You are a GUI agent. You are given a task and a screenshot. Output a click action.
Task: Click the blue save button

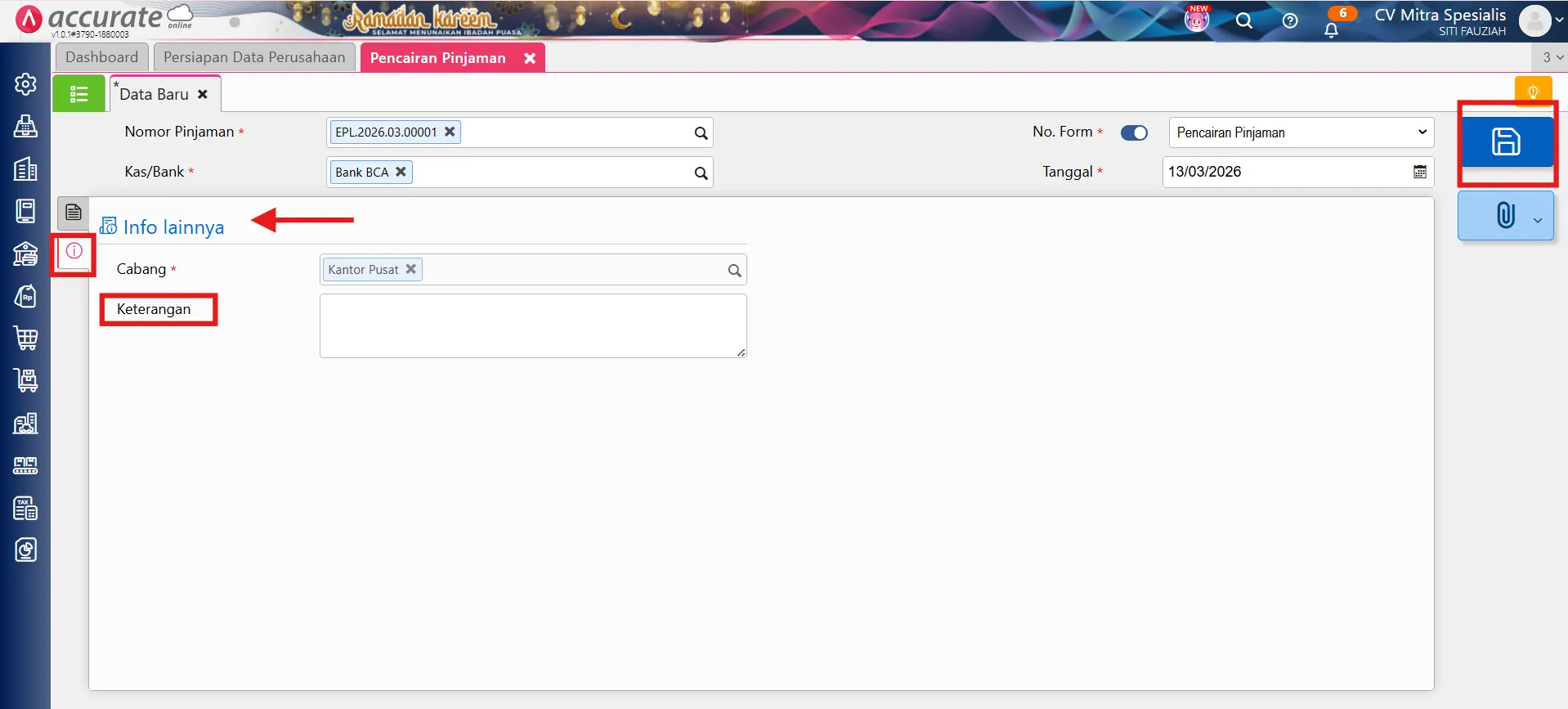click(1506, 142)
